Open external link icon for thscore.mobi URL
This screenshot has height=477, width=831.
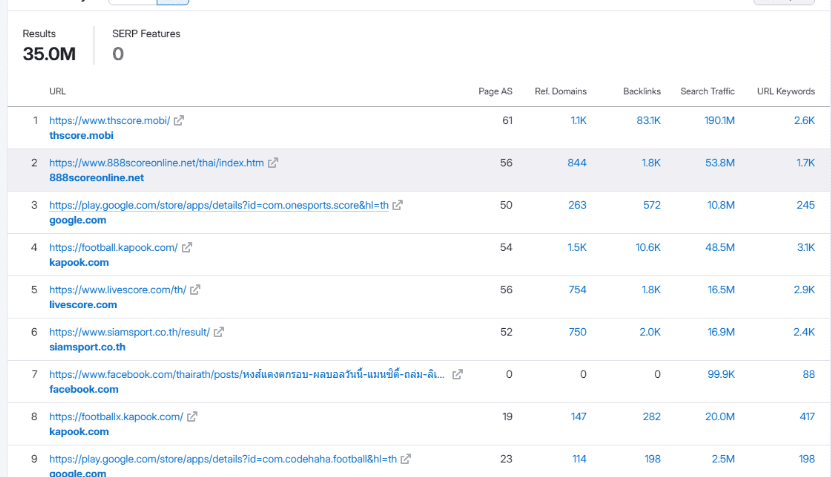click(179, 120)
